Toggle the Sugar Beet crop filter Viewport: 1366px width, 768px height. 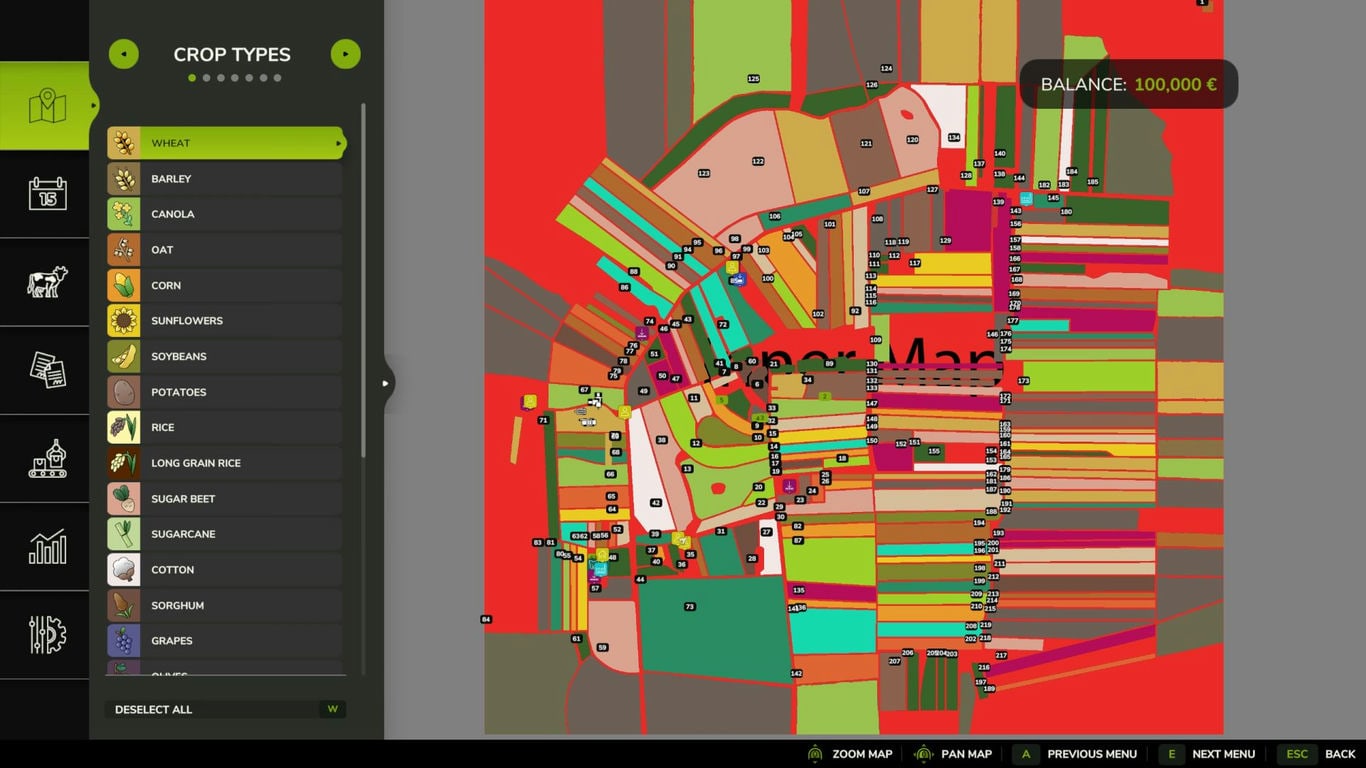point(226,499)
